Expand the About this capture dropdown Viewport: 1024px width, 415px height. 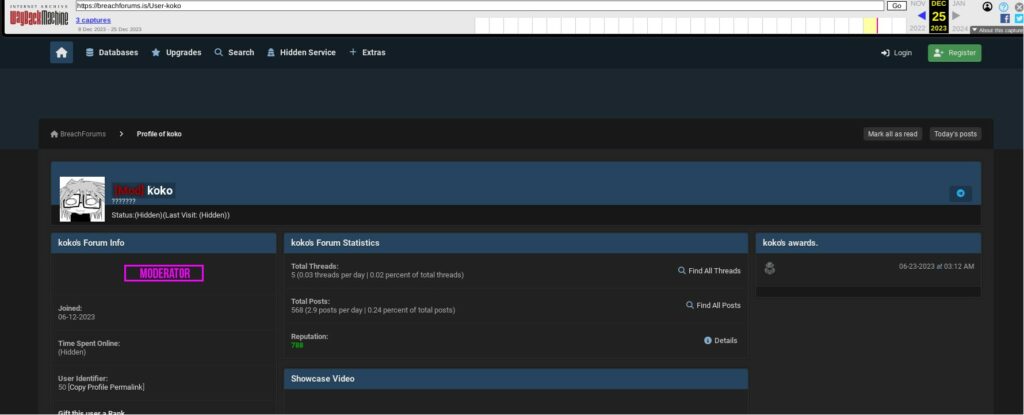pos(995,30)
